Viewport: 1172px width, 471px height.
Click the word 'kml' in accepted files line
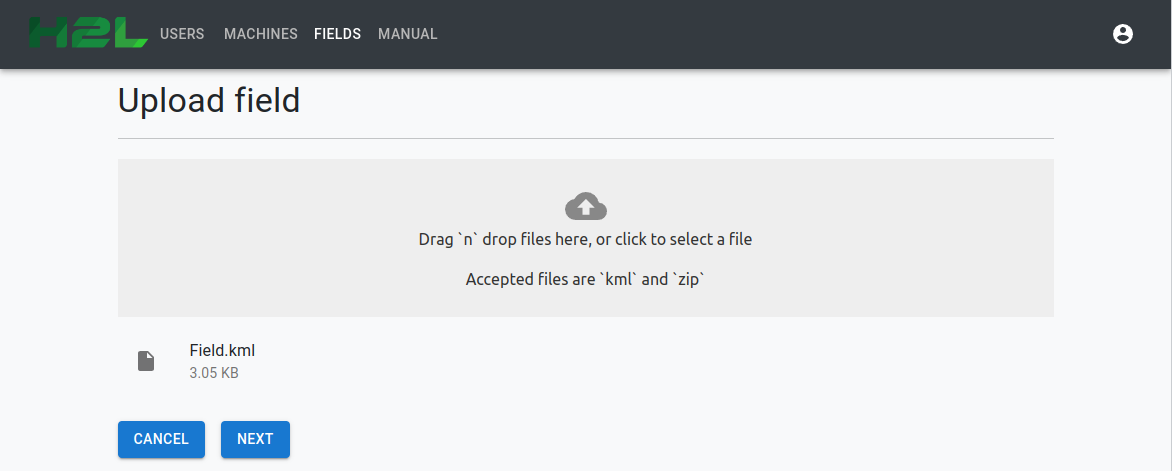pyautogui.click(x=620, y=280)
